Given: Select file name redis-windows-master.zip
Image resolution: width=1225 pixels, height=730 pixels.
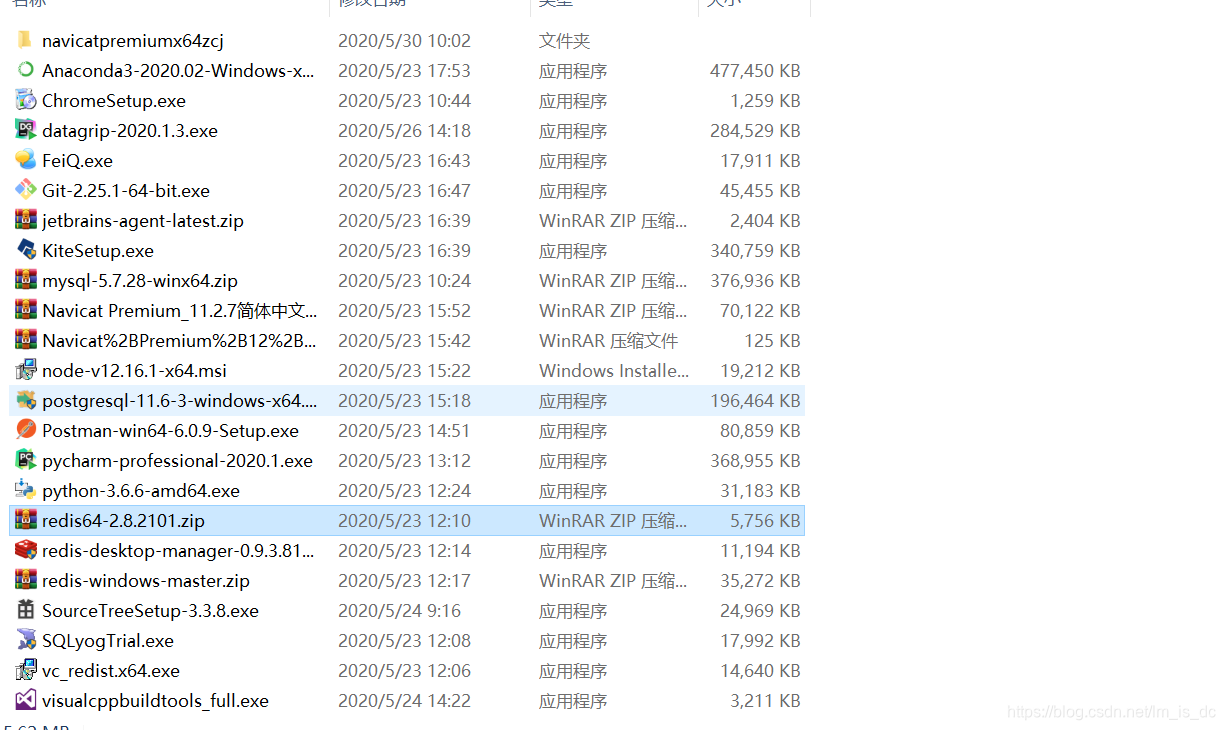Looking at the screenshot, I should coord(146,581).
